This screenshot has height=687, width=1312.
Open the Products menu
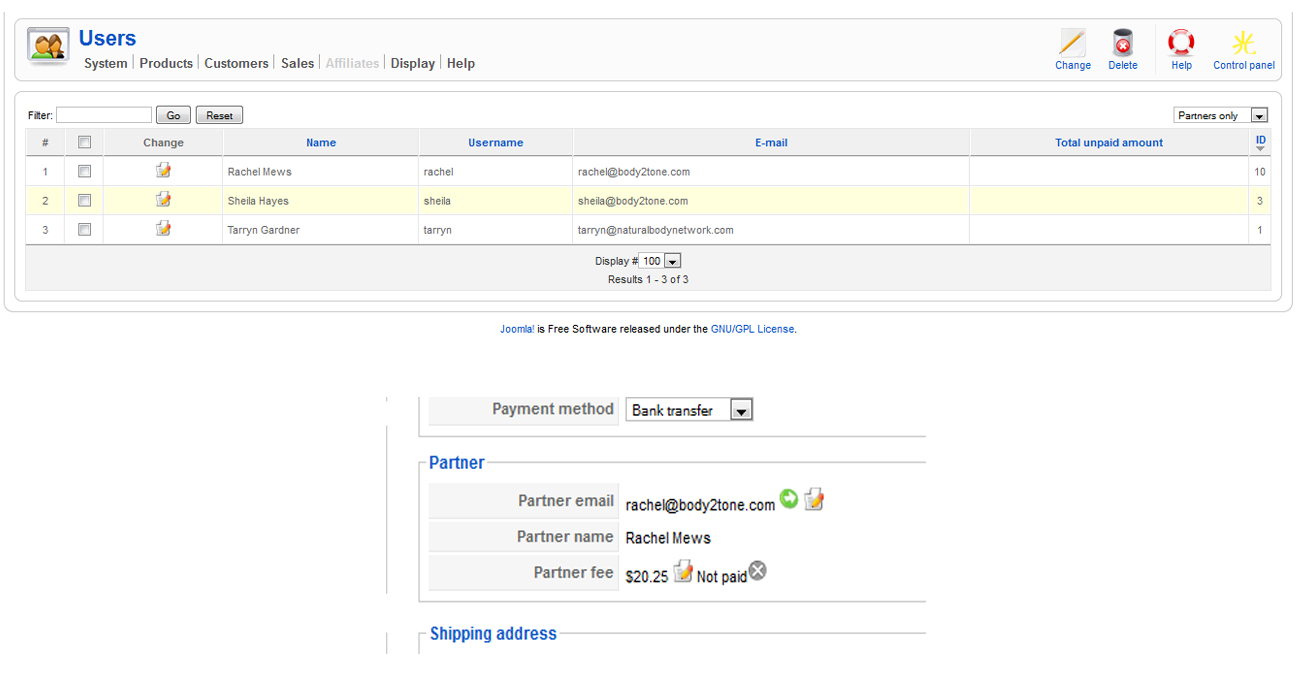(166, 63)
